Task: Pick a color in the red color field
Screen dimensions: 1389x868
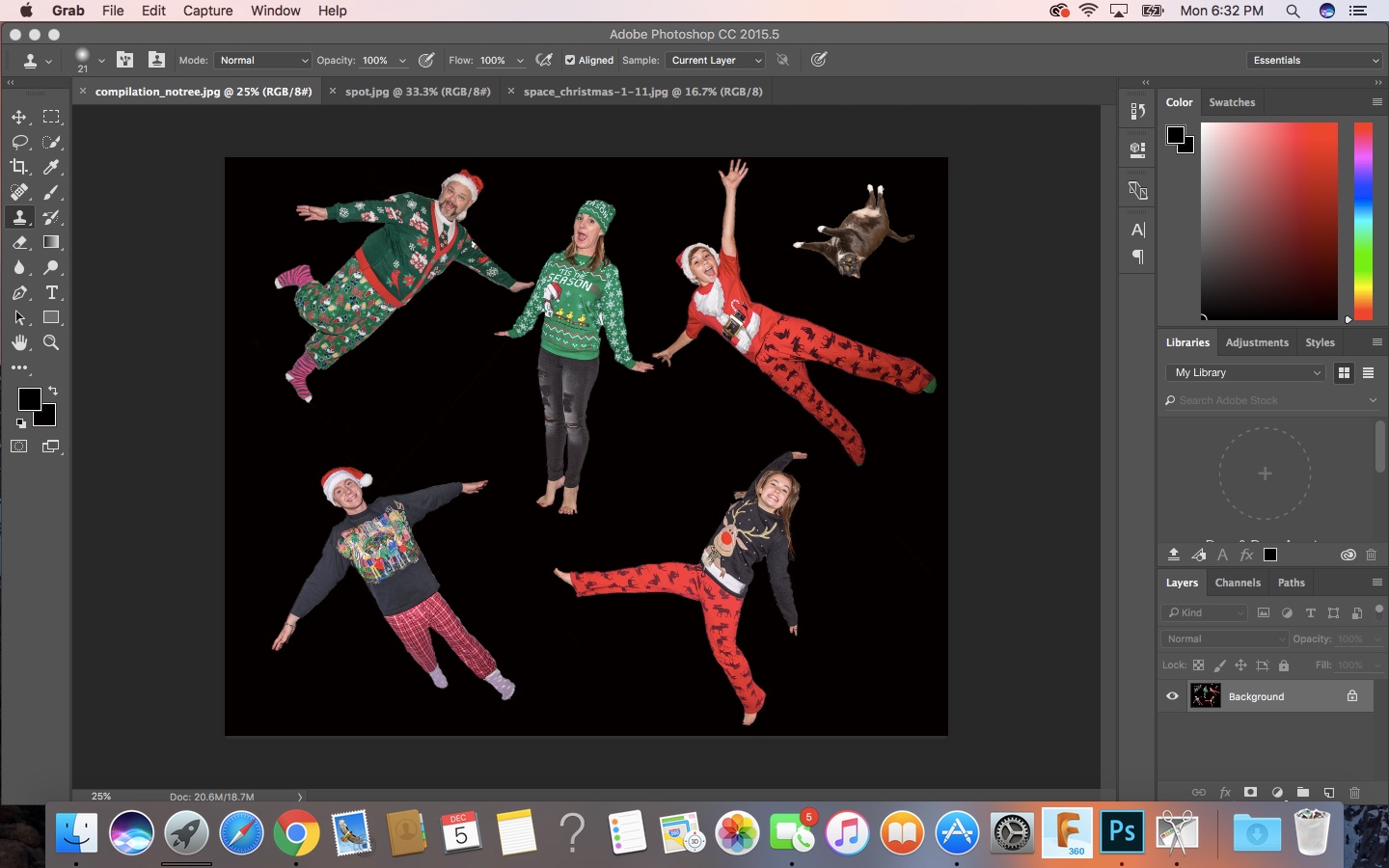Action: [x=1268, y=221]
